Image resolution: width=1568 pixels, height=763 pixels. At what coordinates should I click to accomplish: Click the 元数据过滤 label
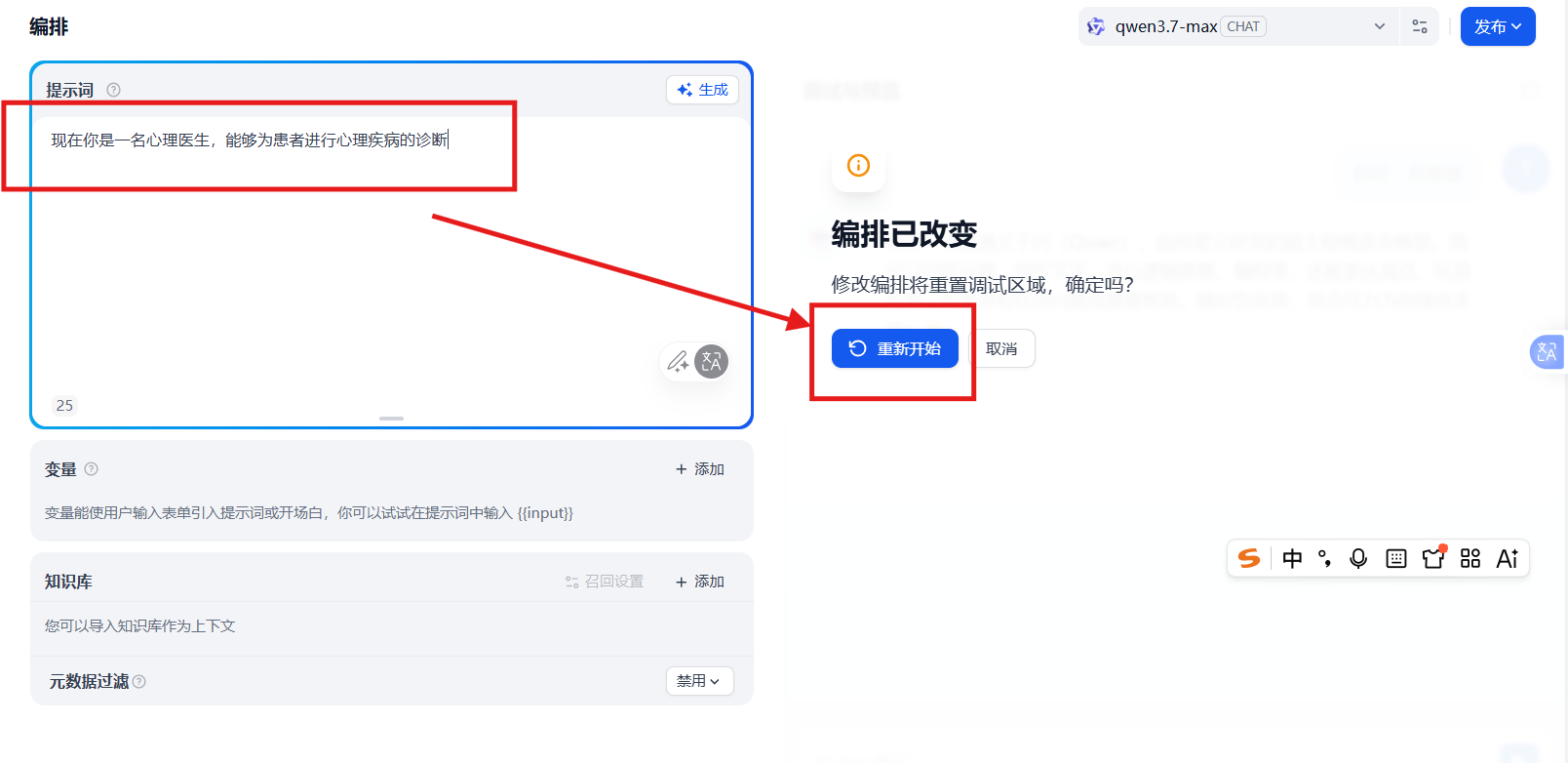(89, 681)
